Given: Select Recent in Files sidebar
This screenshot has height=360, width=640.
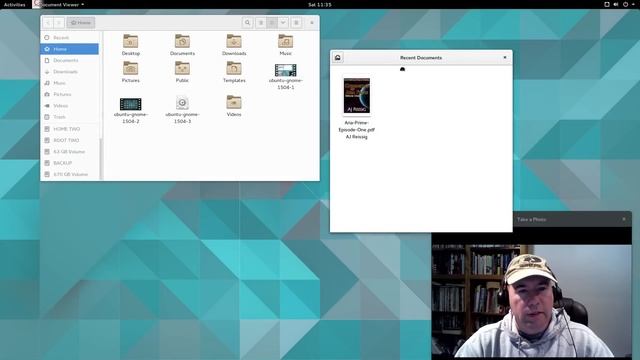Looking at the screenshot, I should click(x=69, y=38).
